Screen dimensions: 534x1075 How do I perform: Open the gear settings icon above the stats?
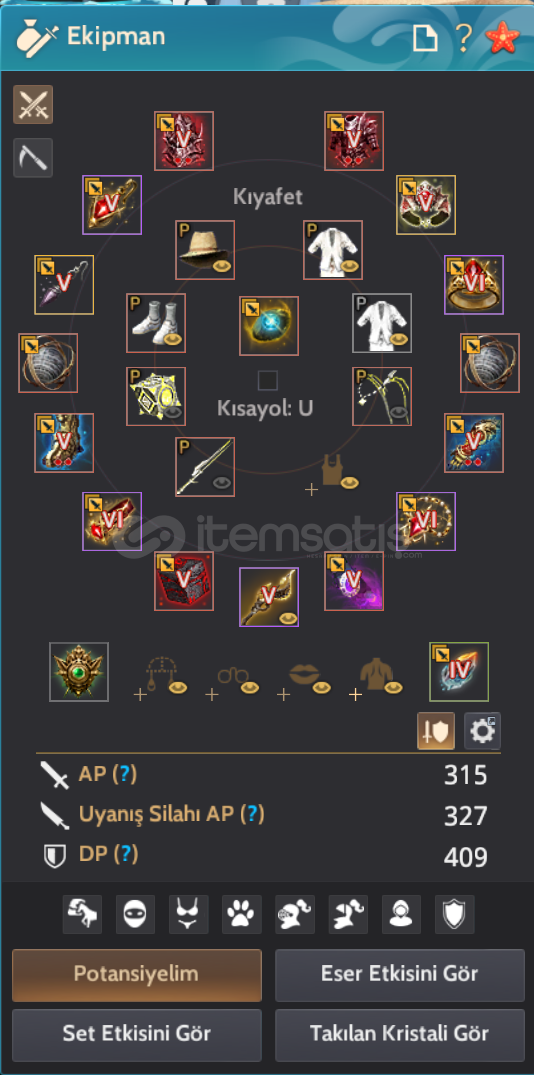[483, 732]
